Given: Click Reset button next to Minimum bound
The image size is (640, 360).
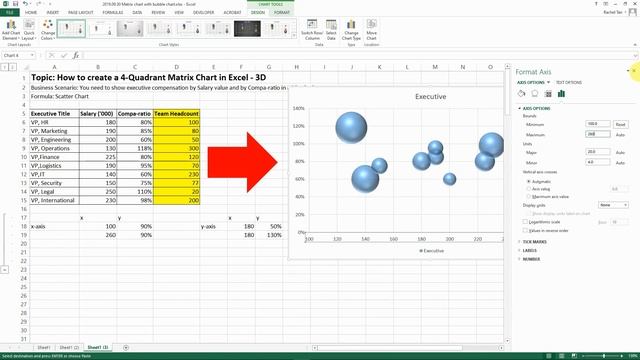Looking at the screenshot, I should 620,124.
